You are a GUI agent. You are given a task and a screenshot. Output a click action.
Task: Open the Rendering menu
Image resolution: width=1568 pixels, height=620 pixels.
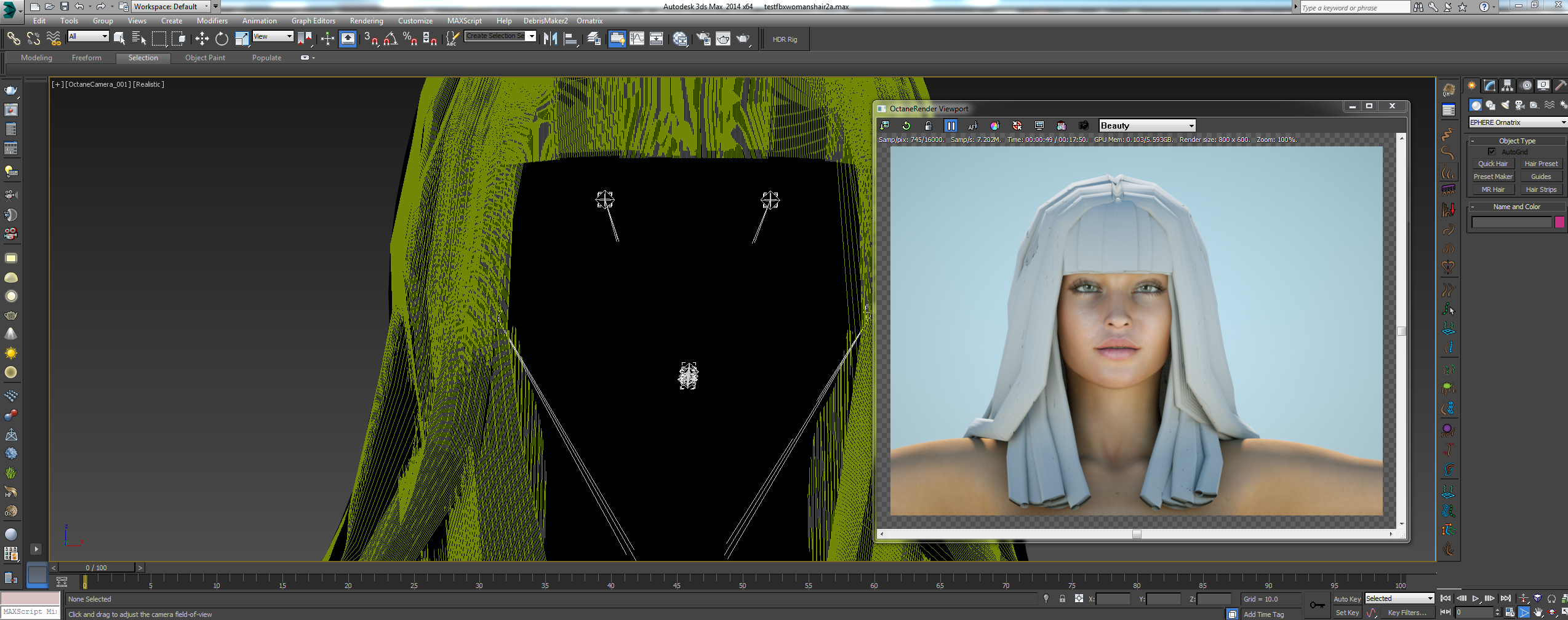(x=366, y=21)
